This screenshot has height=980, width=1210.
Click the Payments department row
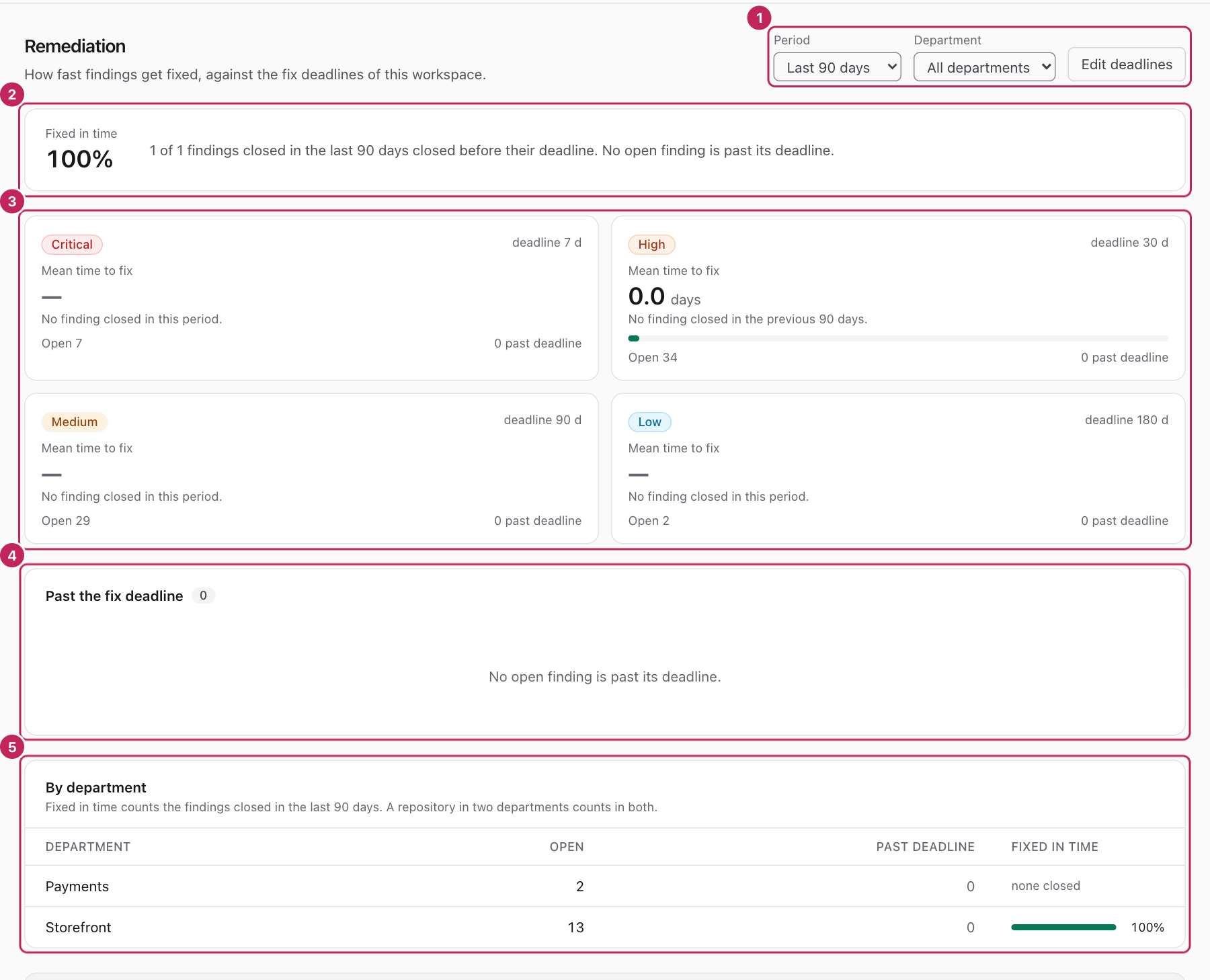[x=605, y=887]
